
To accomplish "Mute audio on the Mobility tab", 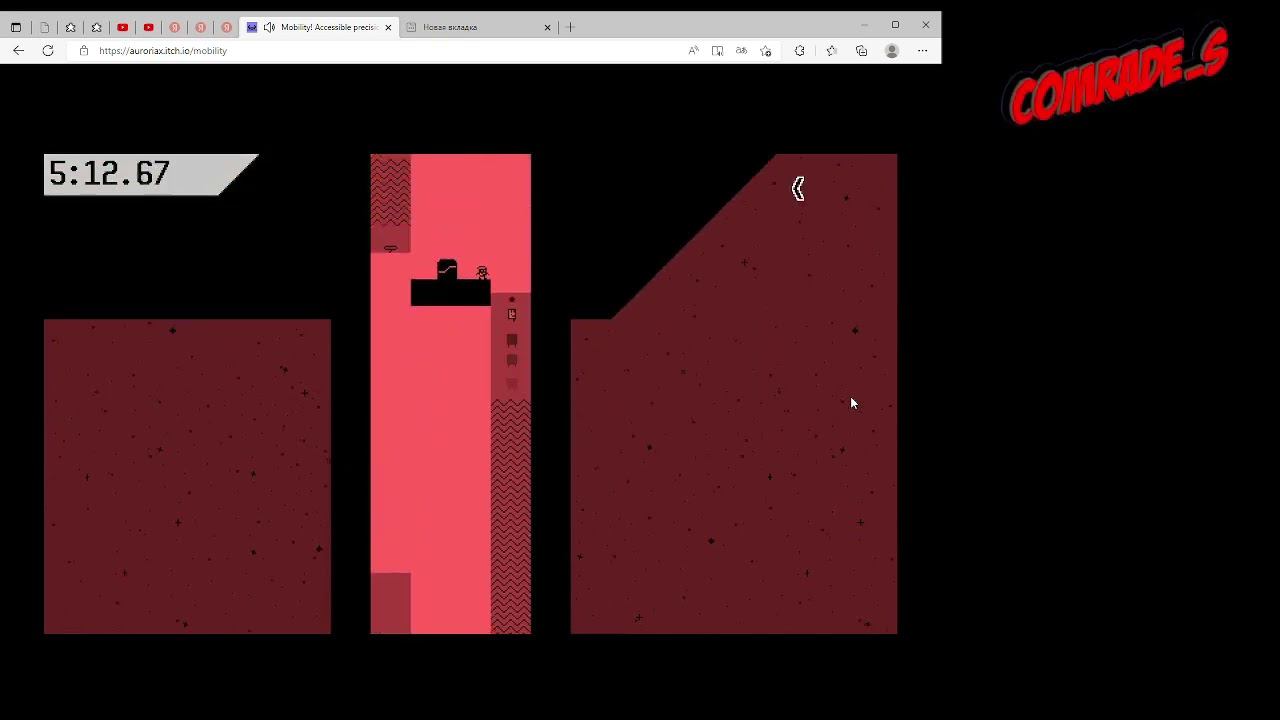I will [x=269, y=27].
